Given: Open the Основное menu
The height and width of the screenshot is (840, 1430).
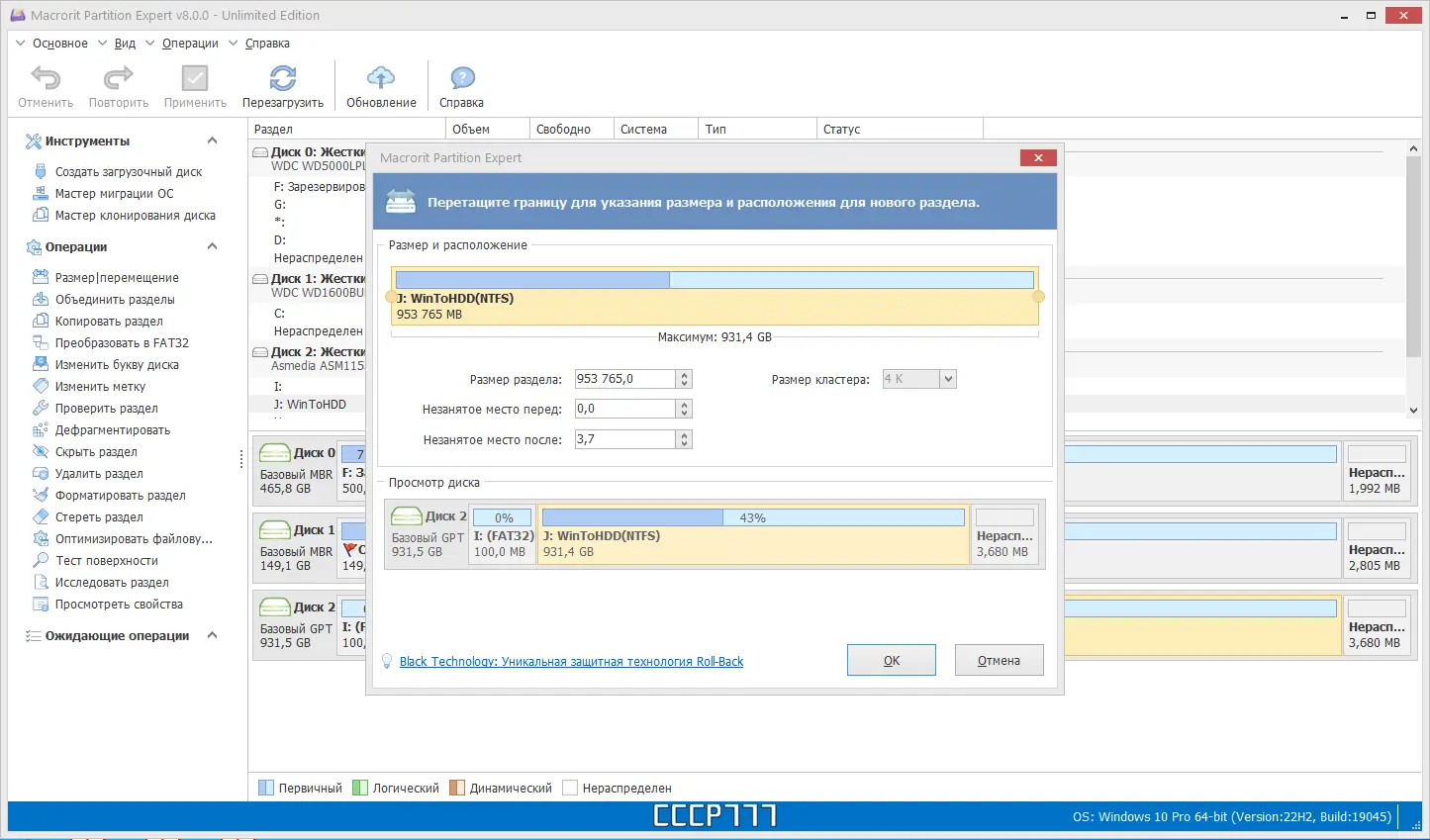Looking at the screenshot, I should [x=59, y=44].
